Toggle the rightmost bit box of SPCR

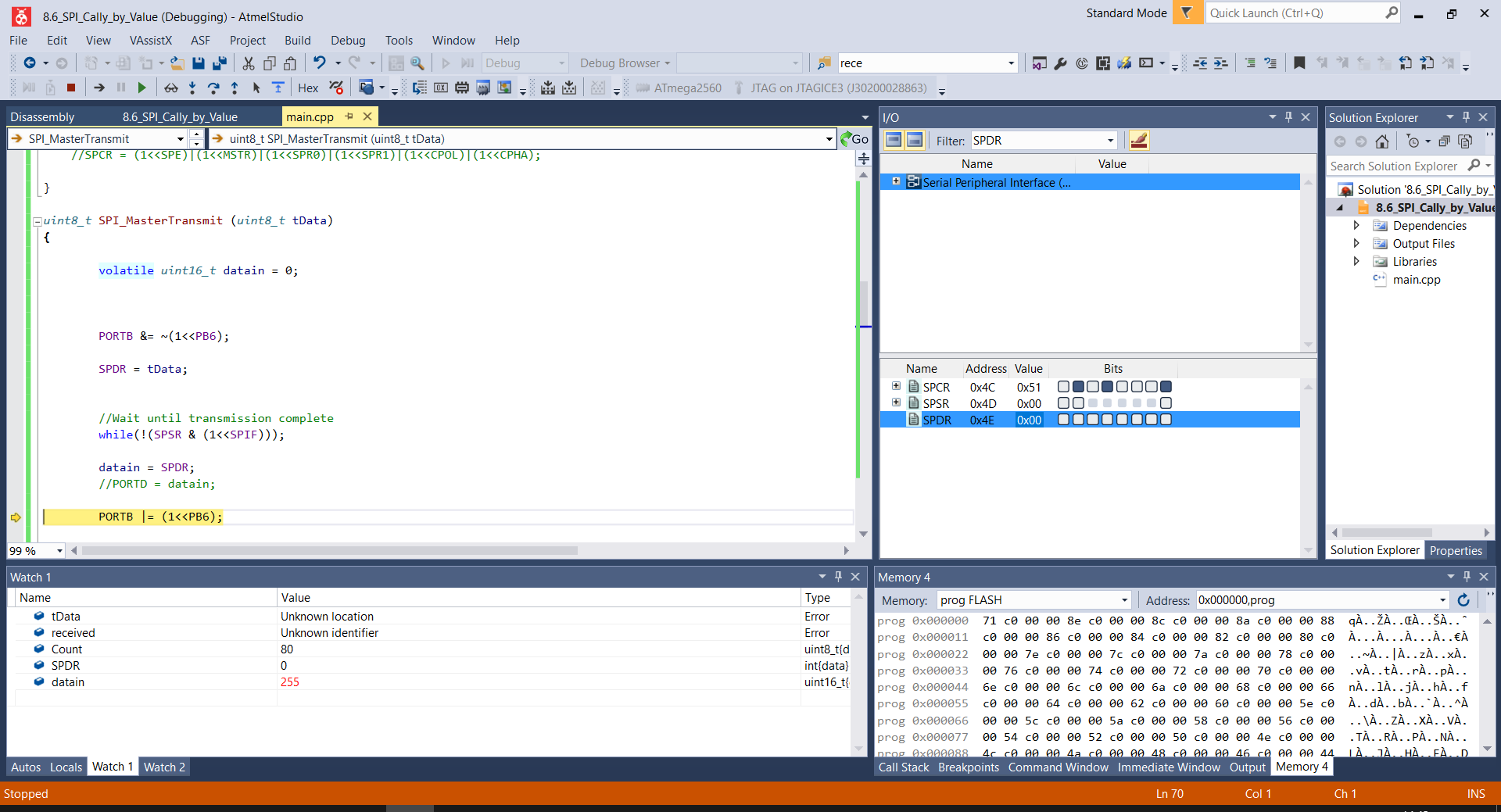click(x=1166, y=387)
